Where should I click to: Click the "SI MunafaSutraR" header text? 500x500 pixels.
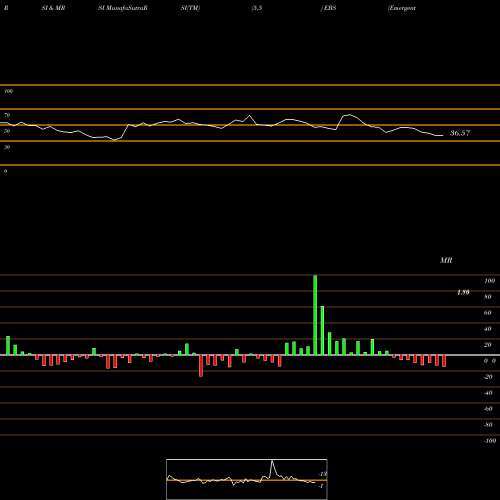(123, 8)
